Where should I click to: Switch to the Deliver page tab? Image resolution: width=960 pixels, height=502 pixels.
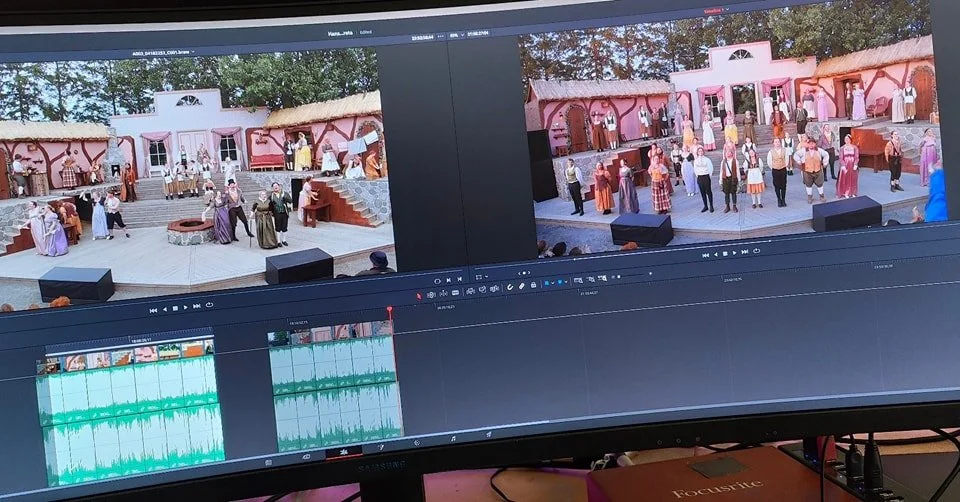[489, 434]
